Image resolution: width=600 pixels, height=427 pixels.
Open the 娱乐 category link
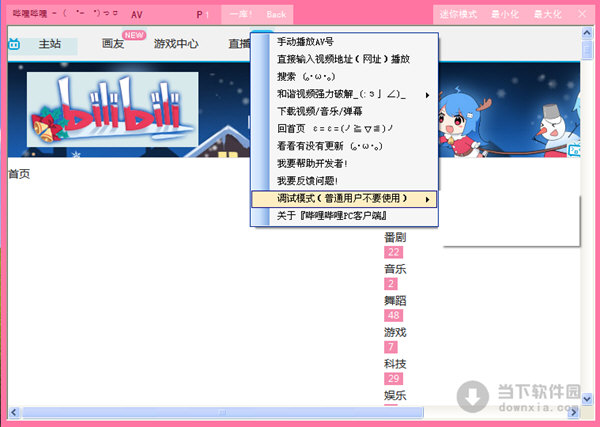click(x=395, y=395)
